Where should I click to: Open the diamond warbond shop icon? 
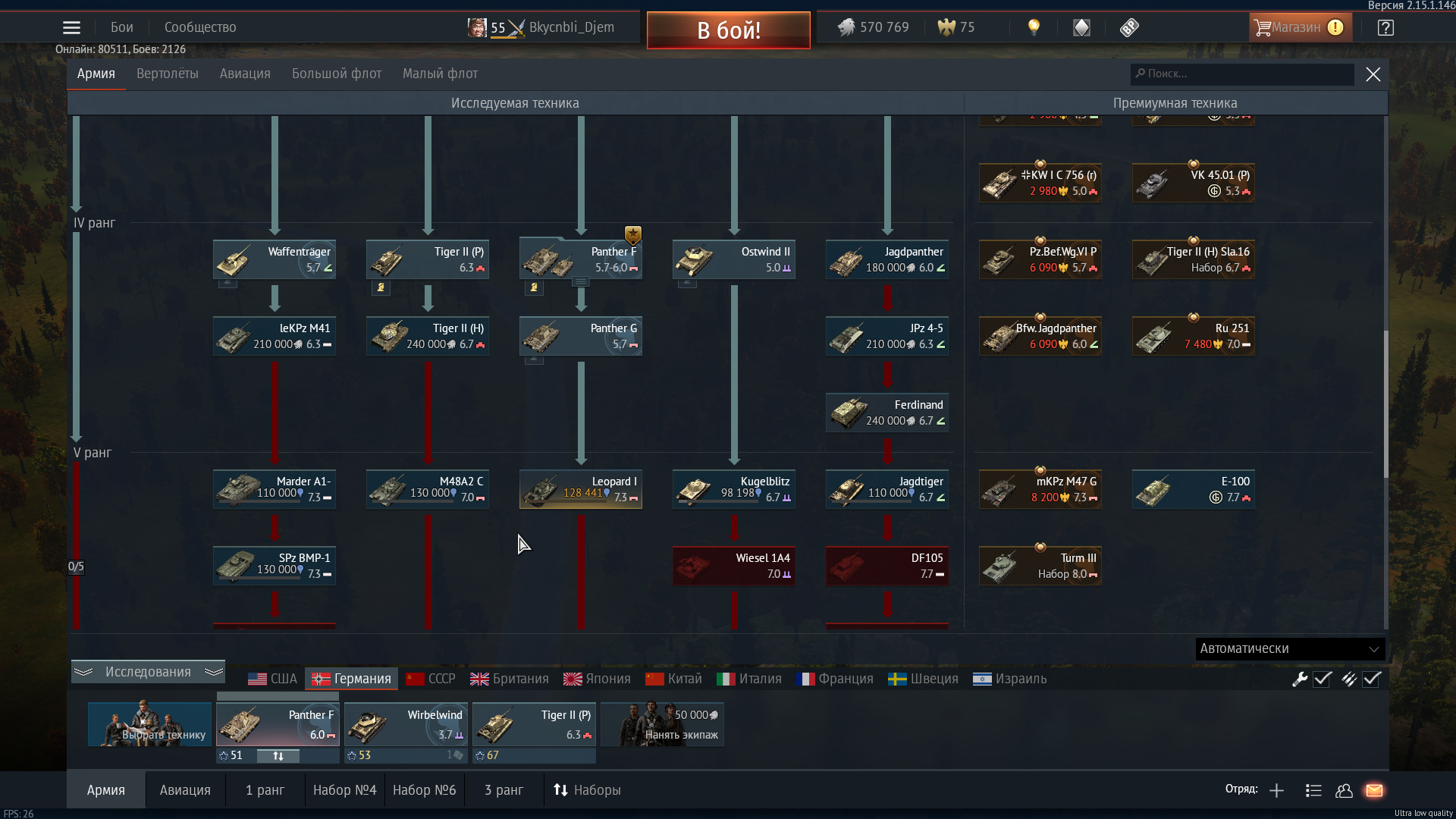1081,28
